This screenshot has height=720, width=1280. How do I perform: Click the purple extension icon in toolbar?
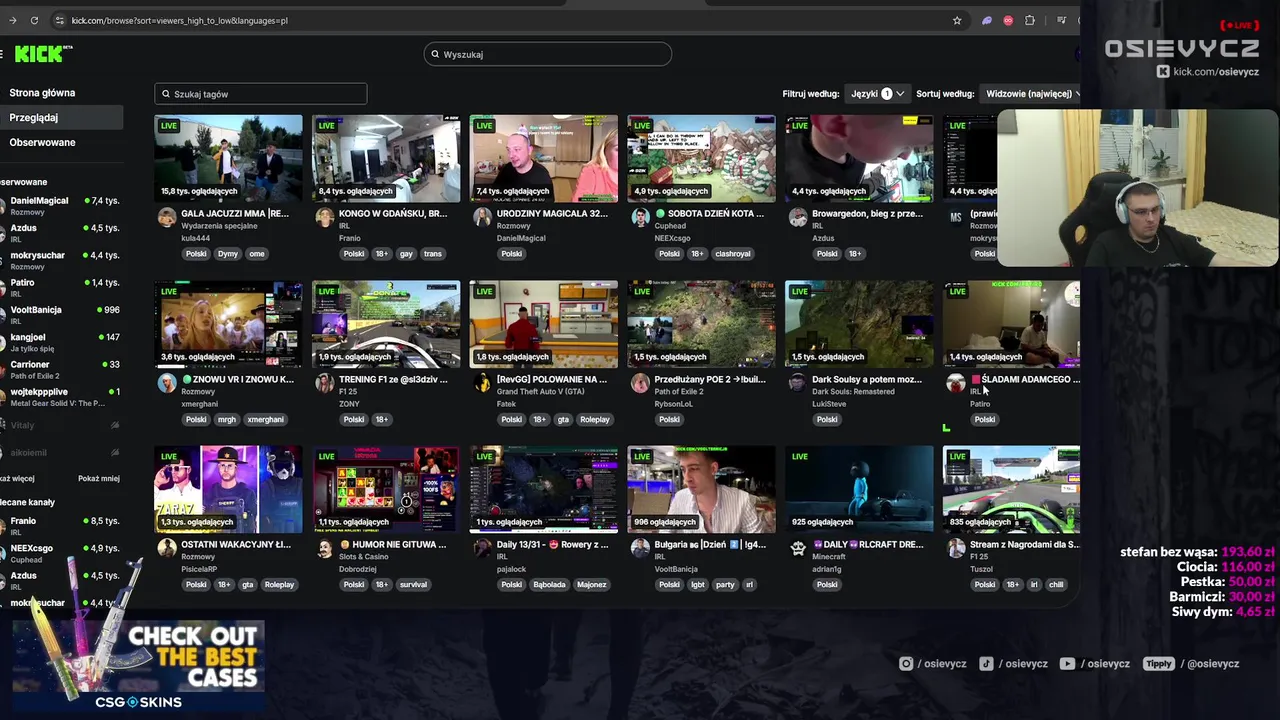(x=987, y=20)
